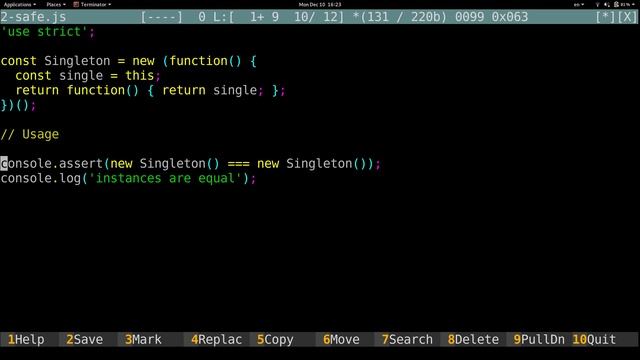Open the 9PullDn menu

click(x=539, y=340)
